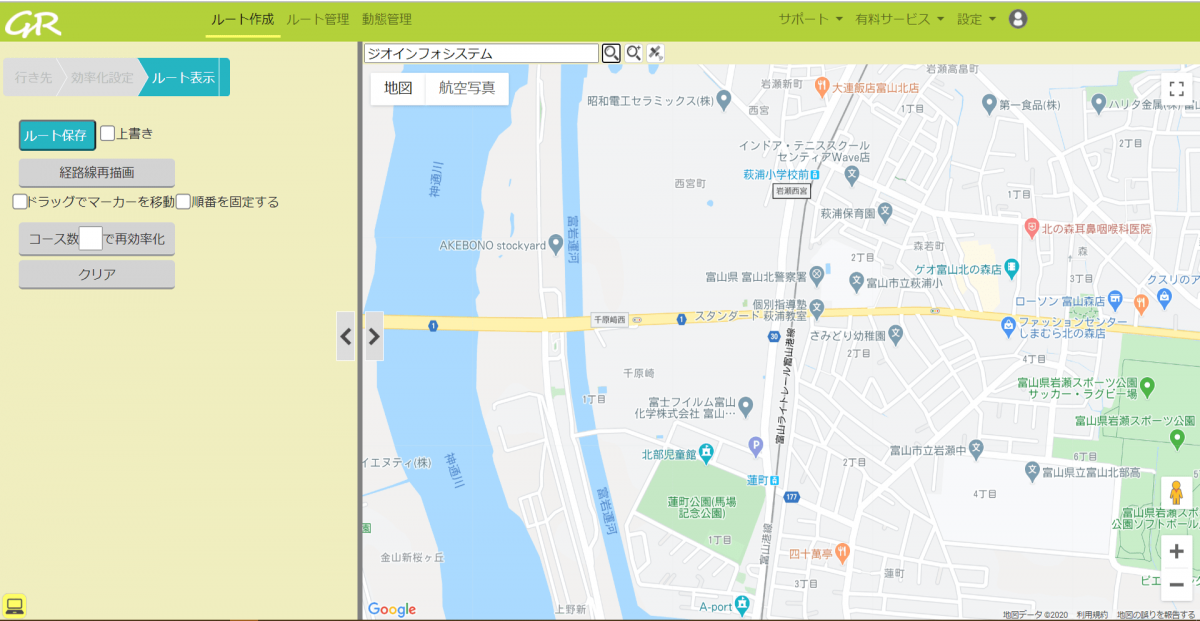Click 四十萬亭 restaurant marker

(842, 551)
